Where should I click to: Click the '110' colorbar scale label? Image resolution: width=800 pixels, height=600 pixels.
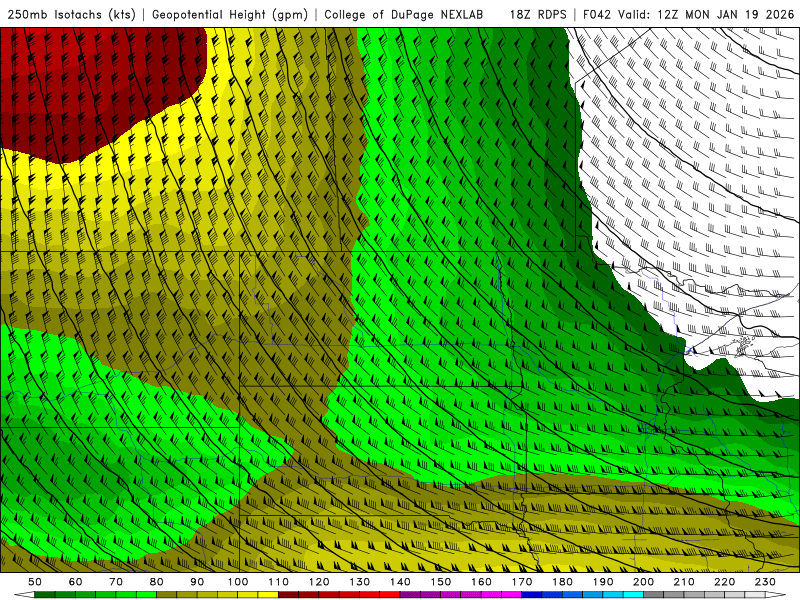(279, 582)
